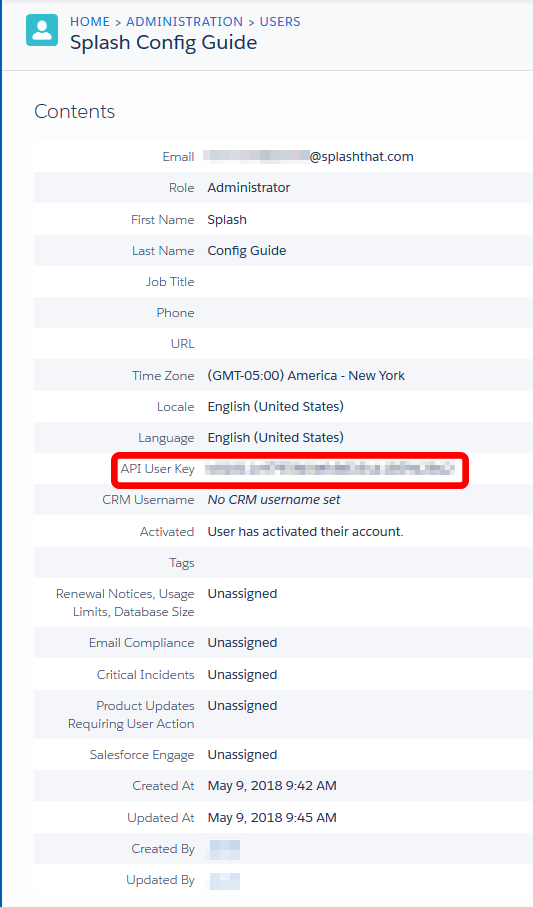Click the Phone label
The height and width of the screenshot is (907, 533).
pyautogui.click(x=175, y=313)
